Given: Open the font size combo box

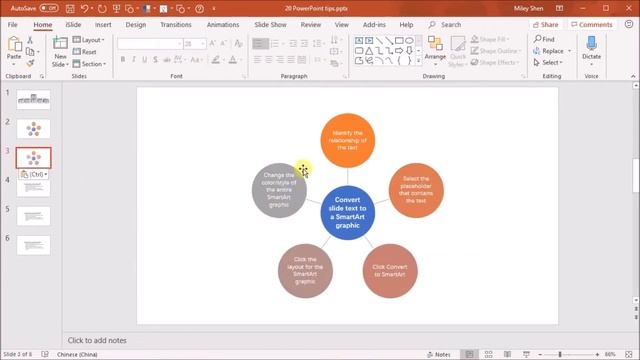Looking at the screenshot, I should pyautogui.click(x=194, y=43).
